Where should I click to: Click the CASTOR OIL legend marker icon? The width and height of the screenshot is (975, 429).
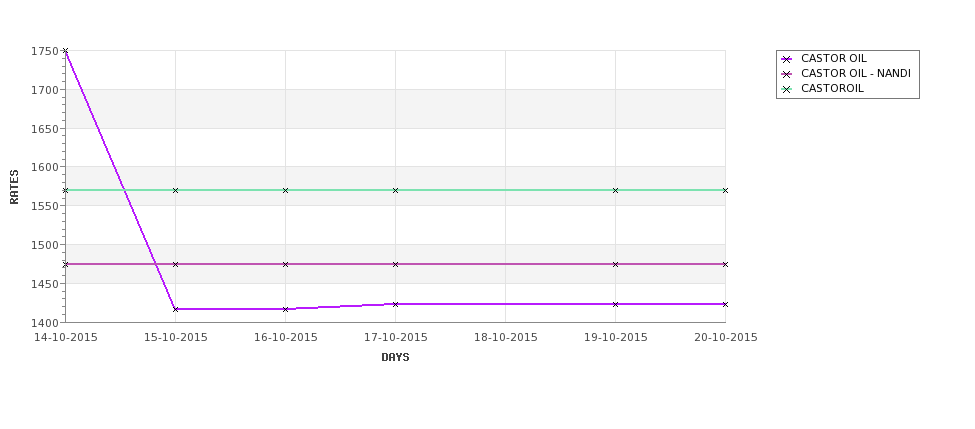tap(787, 59)
